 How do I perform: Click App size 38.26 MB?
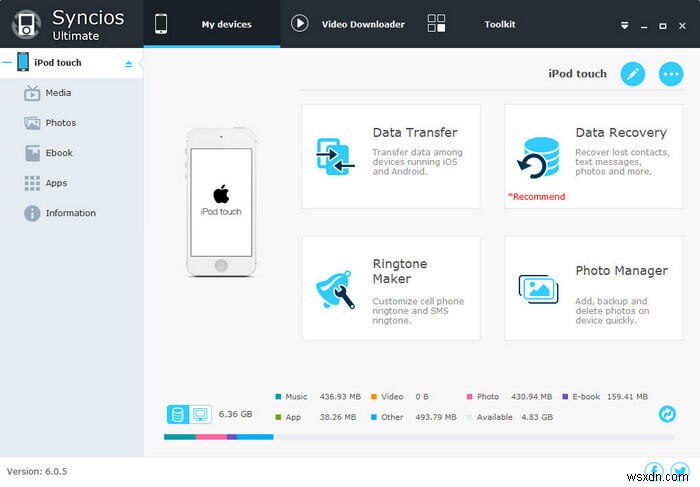click(x=338, y=417)
